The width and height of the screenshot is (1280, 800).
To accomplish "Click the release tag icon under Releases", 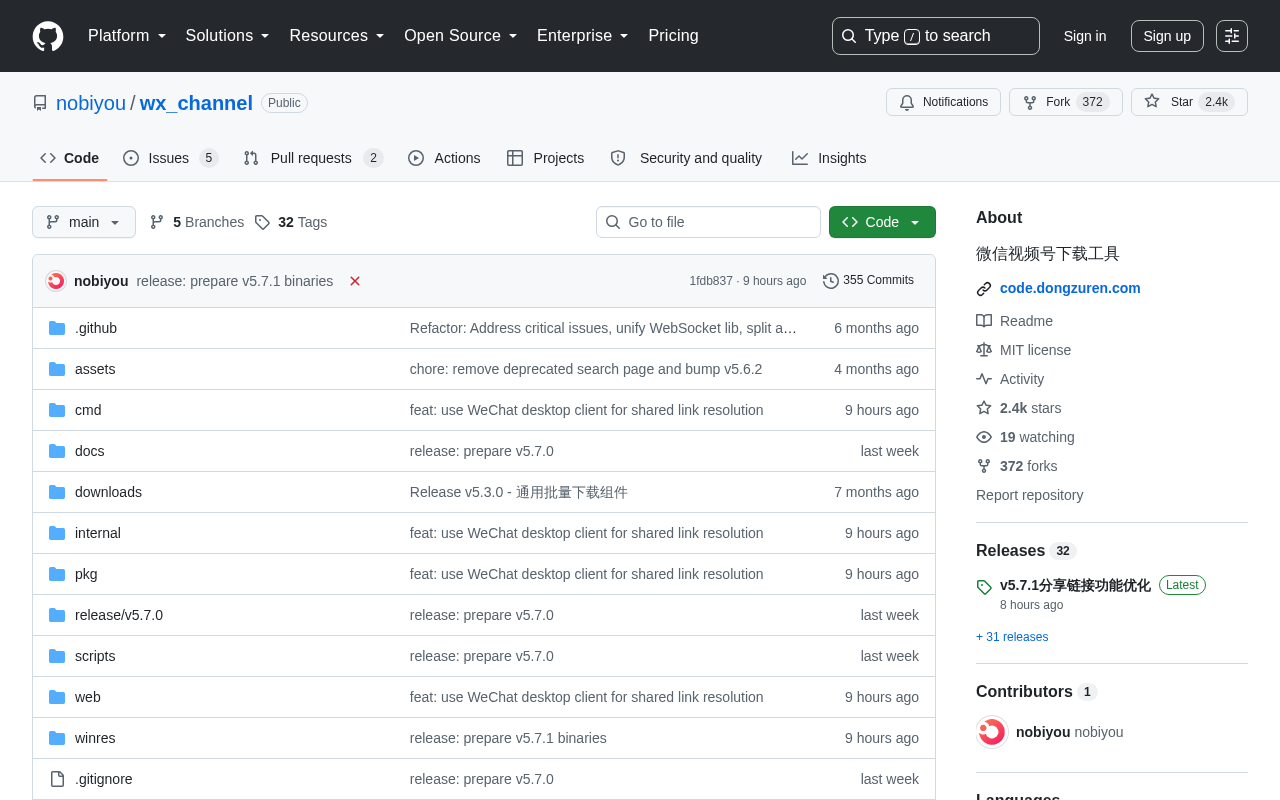I will pyautogui.click(x=984, y=587).
